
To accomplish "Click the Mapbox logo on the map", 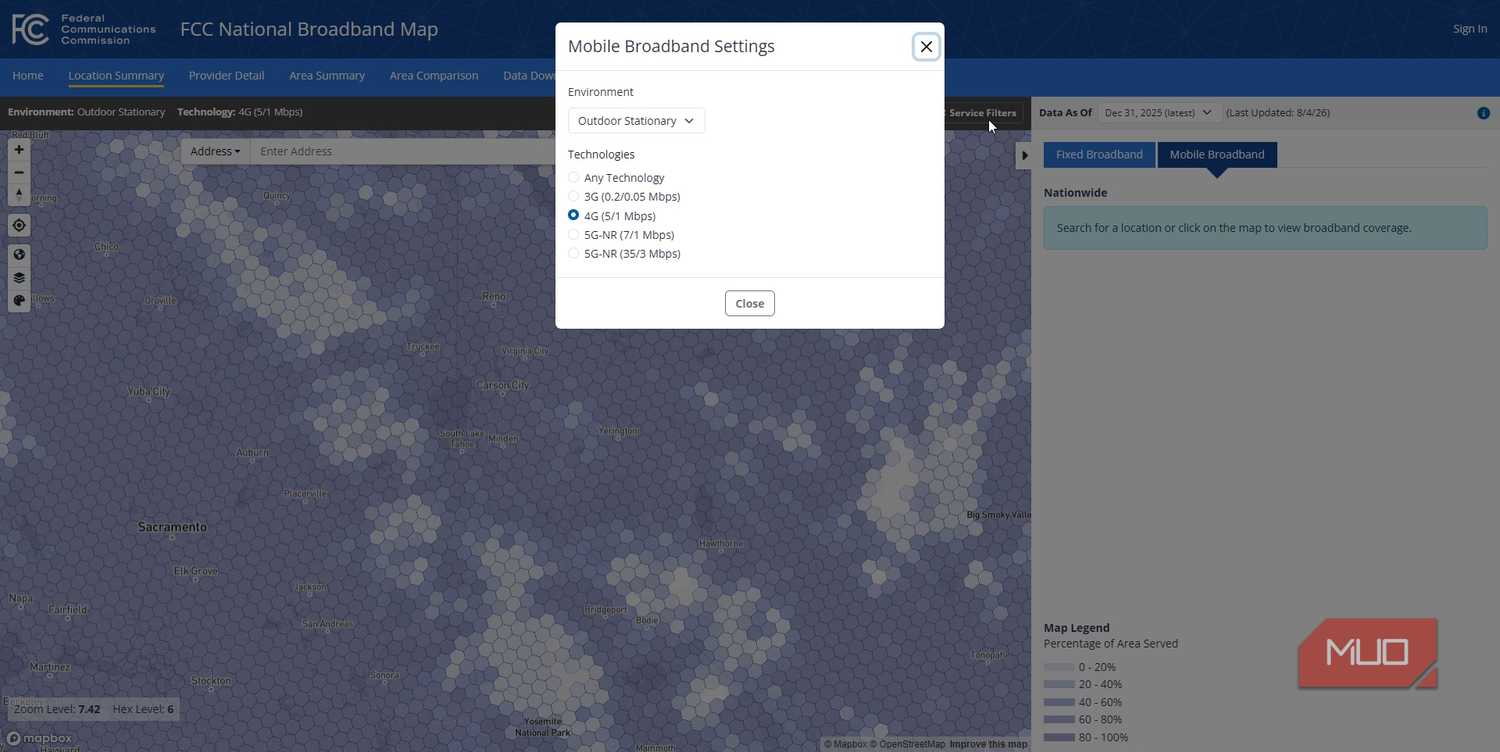I will (40, 739).
